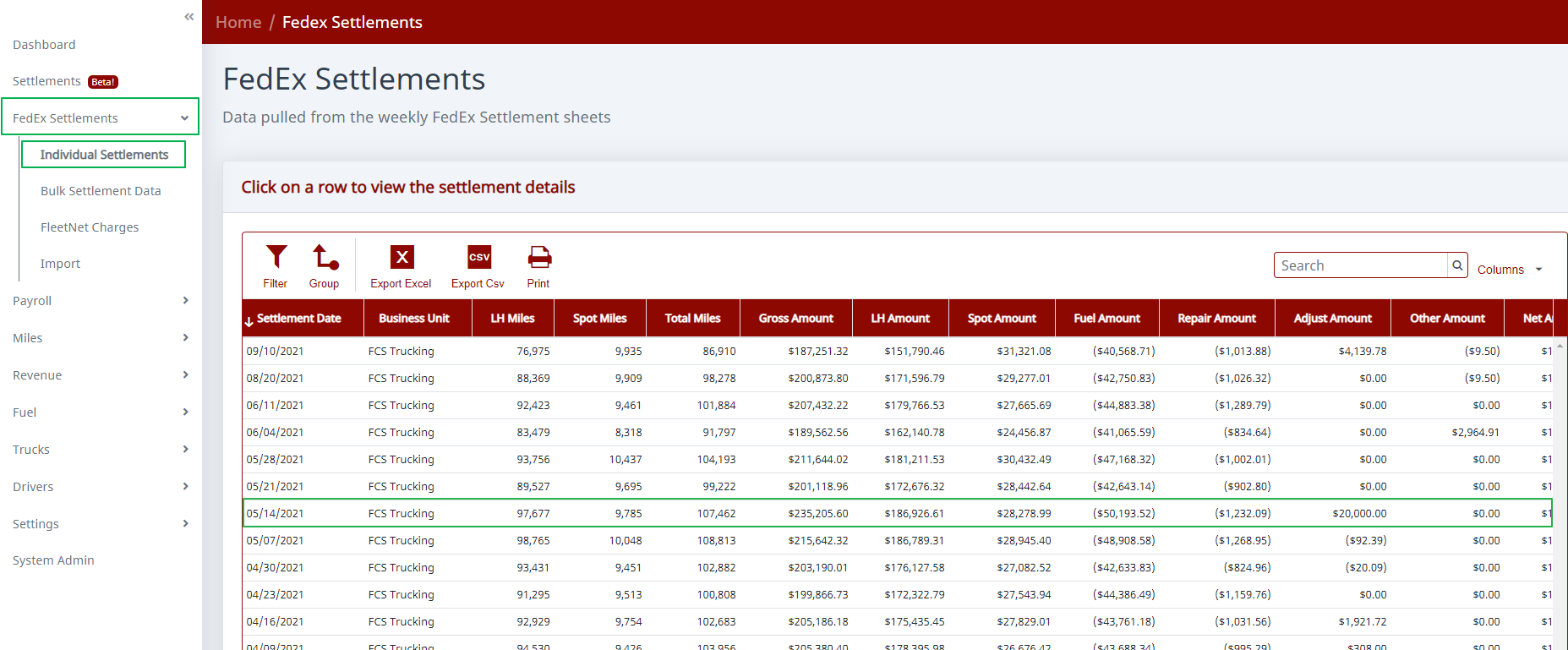Sort by LH Amount column
The height and width of the screenshot is (650, 1568).
tap(900, 319)
